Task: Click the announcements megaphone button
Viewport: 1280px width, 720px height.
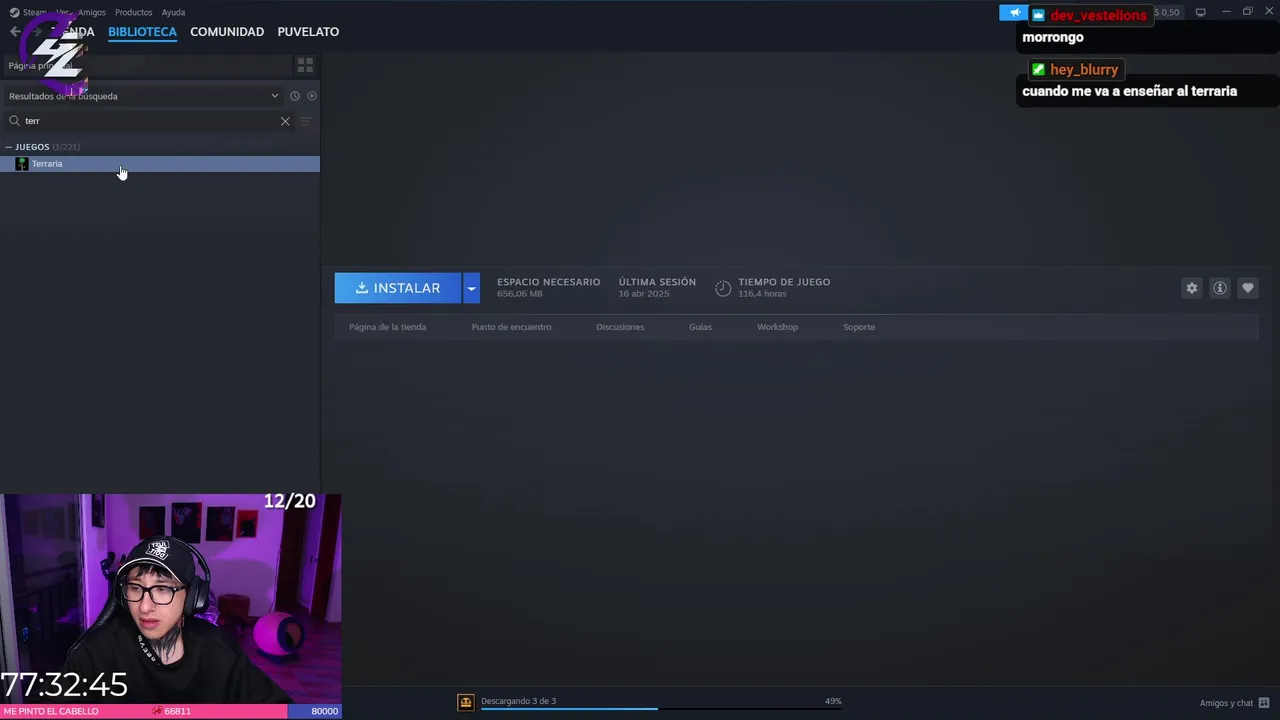Action: (1013, 13)
